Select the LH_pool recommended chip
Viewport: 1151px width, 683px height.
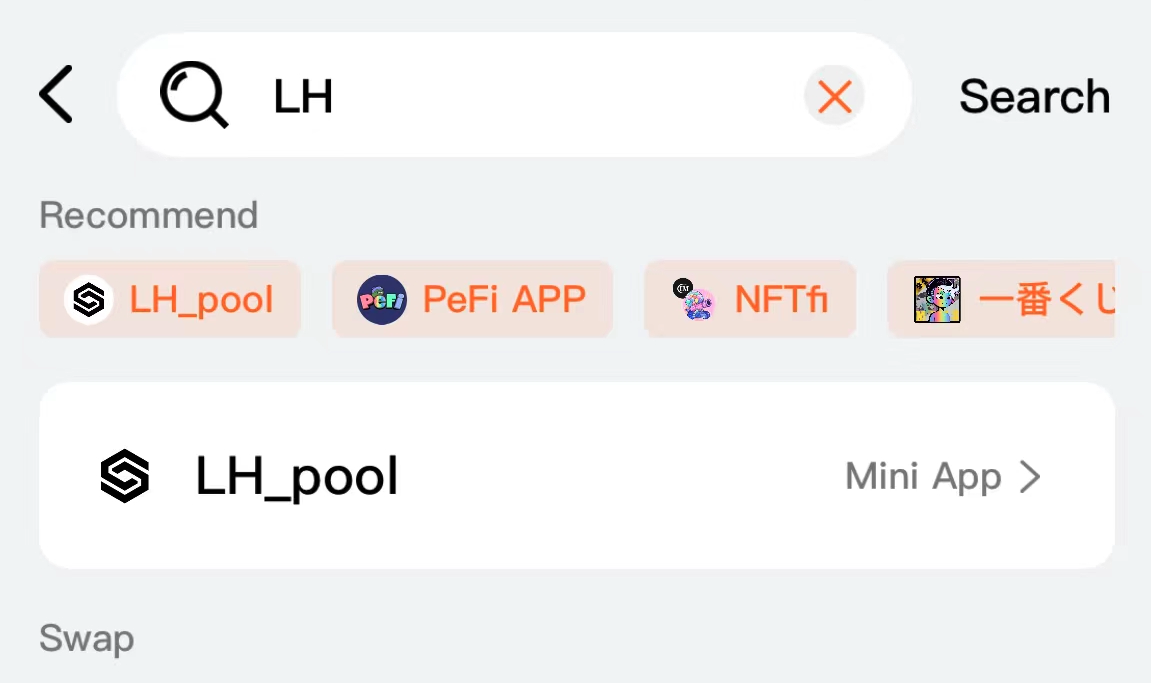point(170,299)
